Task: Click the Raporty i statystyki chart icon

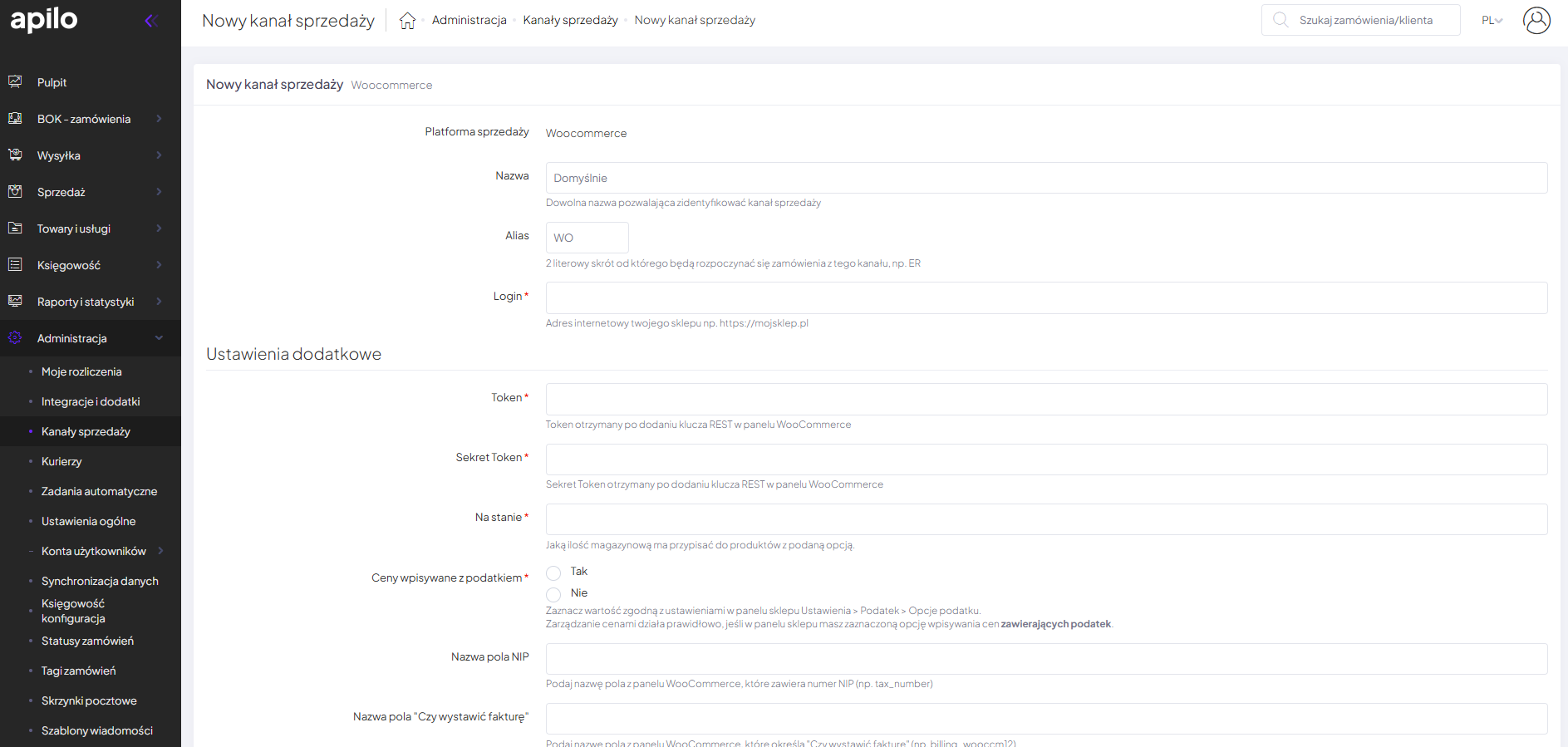Action: (15, 301)
